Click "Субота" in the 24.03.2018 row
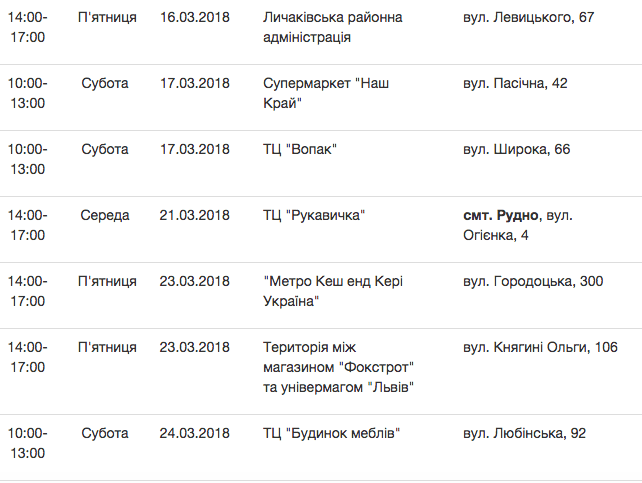642x483 pixels. point(105,433)
